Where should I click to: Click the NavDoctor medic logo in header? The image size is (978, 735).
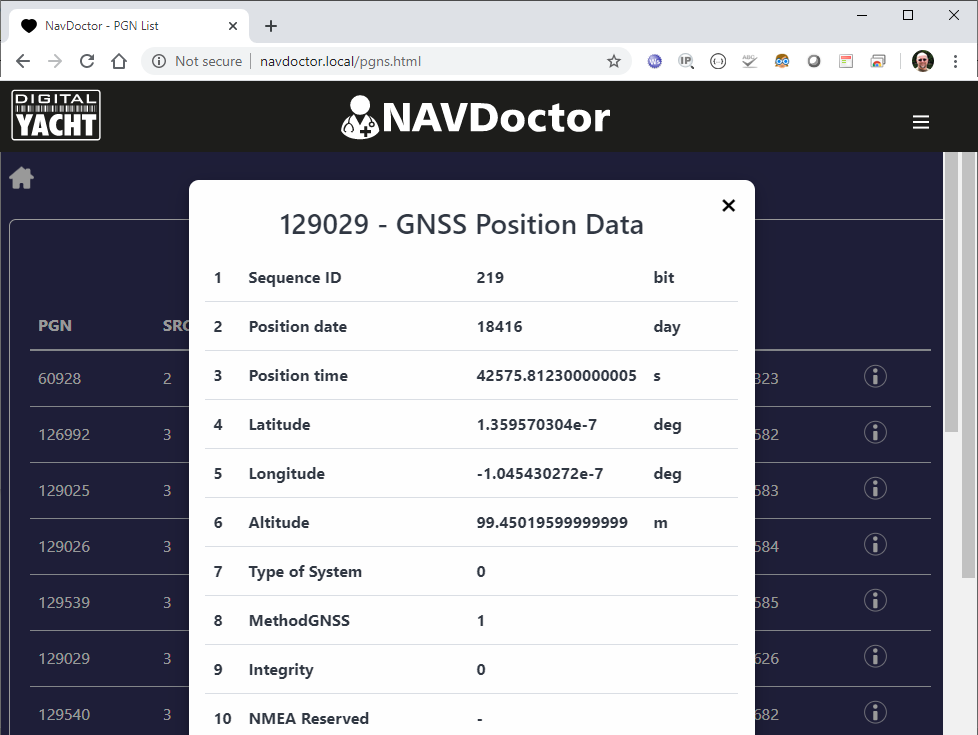click(x=362, y=119)
